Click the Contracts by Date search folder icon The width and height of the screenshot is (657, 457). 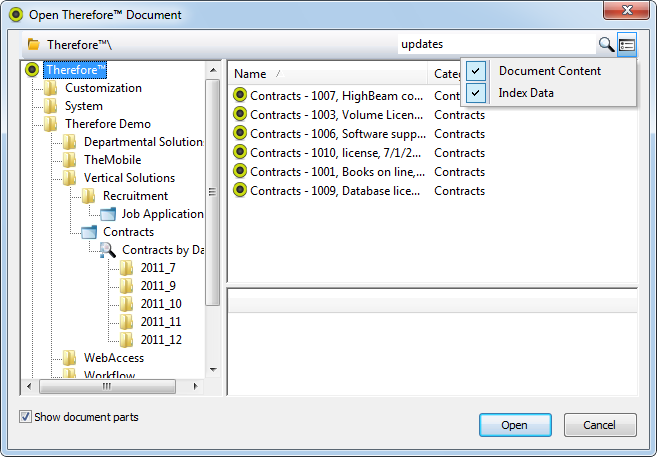[x=107, y=250]
